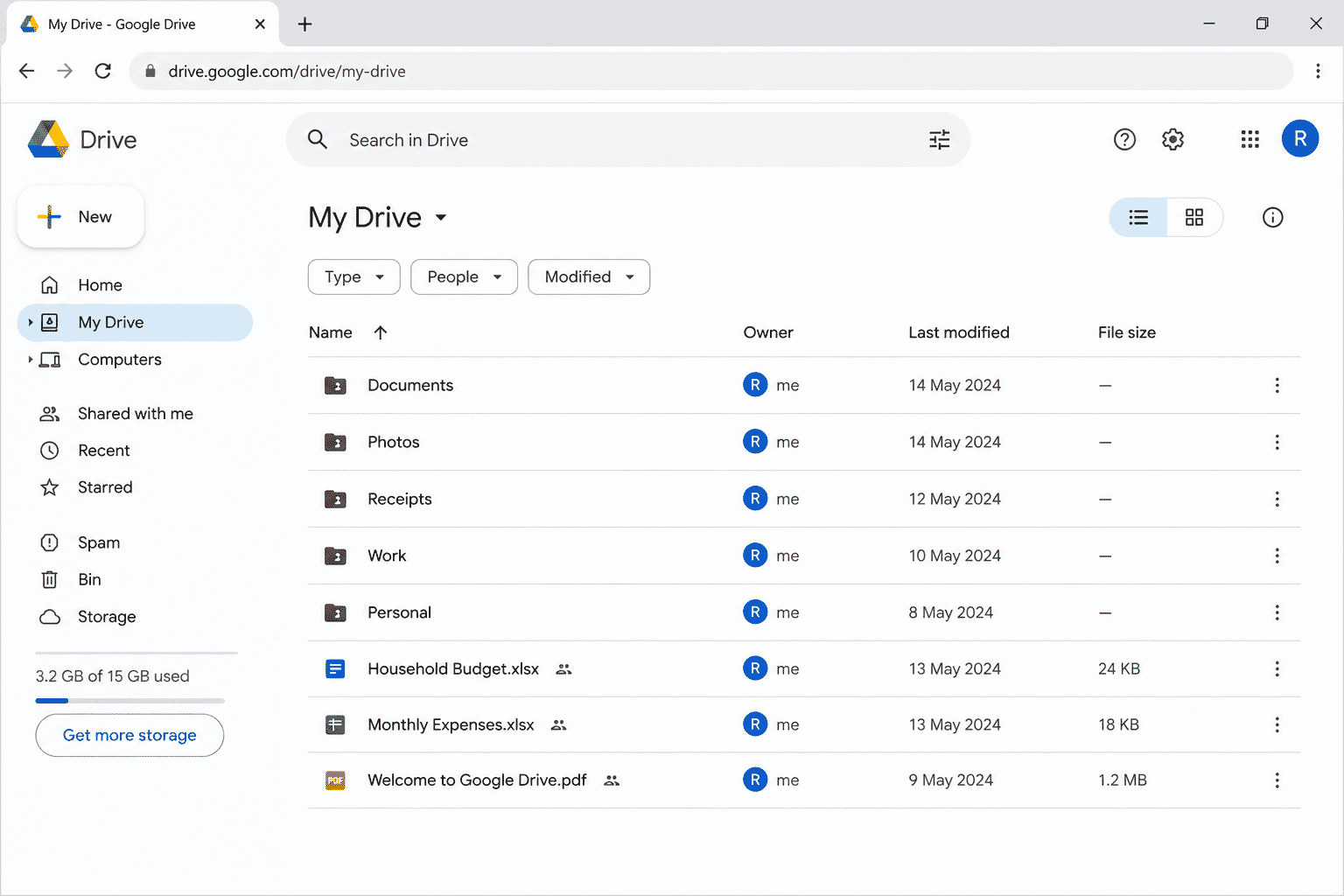Open more actions for Photos folder
The width and height of the screenshot is (1344, 896).
pos(1277,442)
